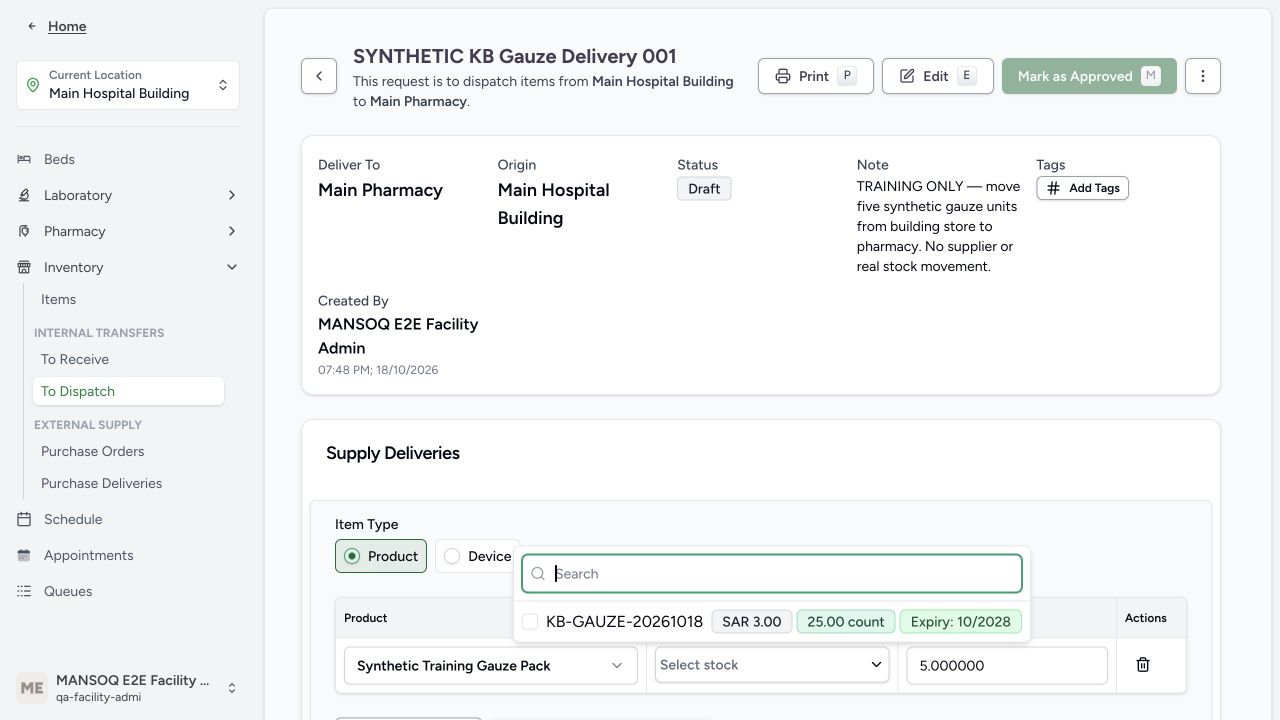Image resolution: width=1280 pixels, height=720 pixels.
Task: Click the Edit pencil icon
Action: (x=907, y=76)
